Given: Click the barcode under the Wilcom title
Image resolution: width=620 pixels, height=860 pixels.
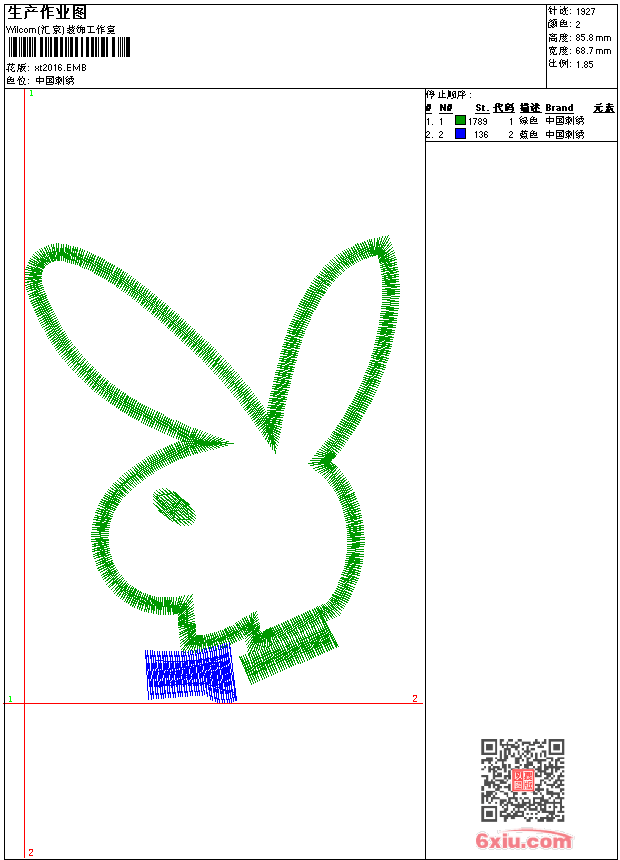Looking at the screenshot, I should [x=69, y=48].
